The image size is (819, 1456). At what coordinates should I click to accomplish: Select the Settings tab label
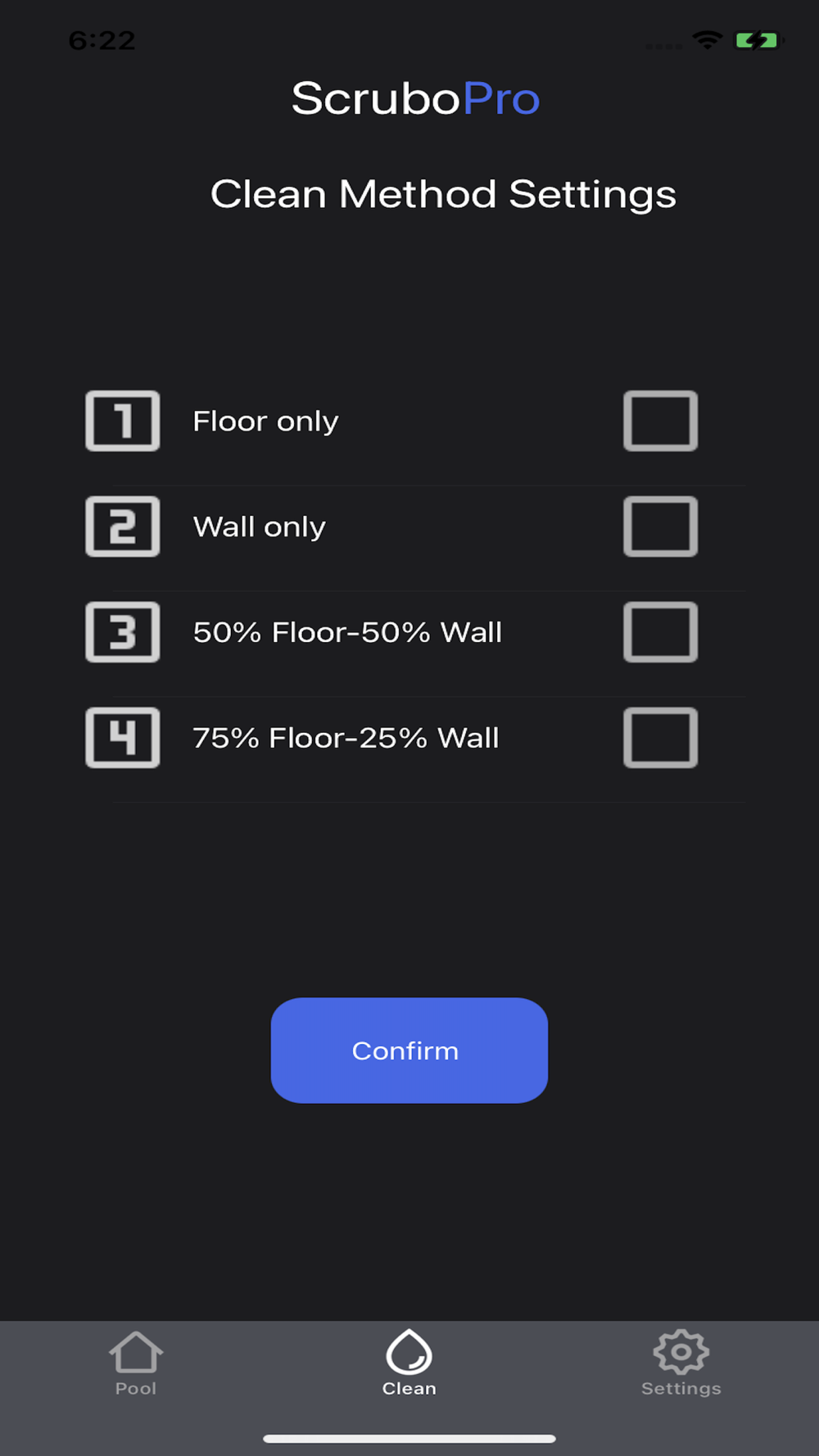click(681, 1389)
